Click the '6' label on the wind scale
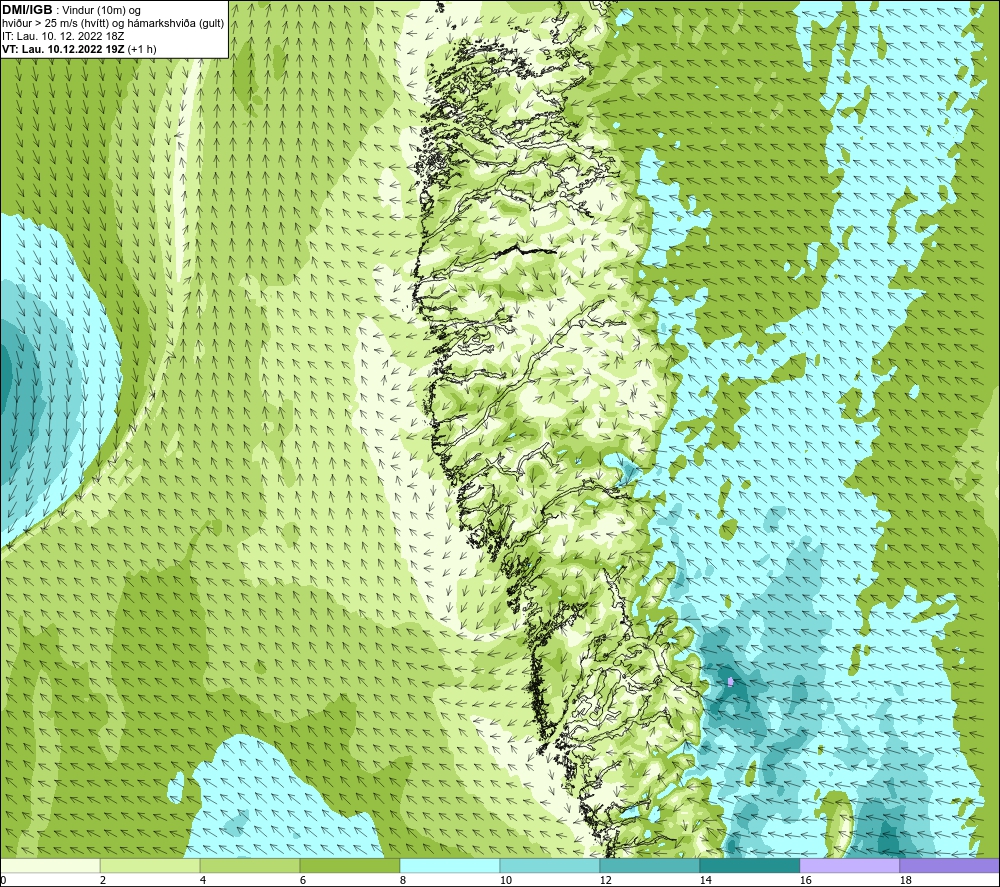Viewport: 1000px width, 887px height. tap(304, 880)
